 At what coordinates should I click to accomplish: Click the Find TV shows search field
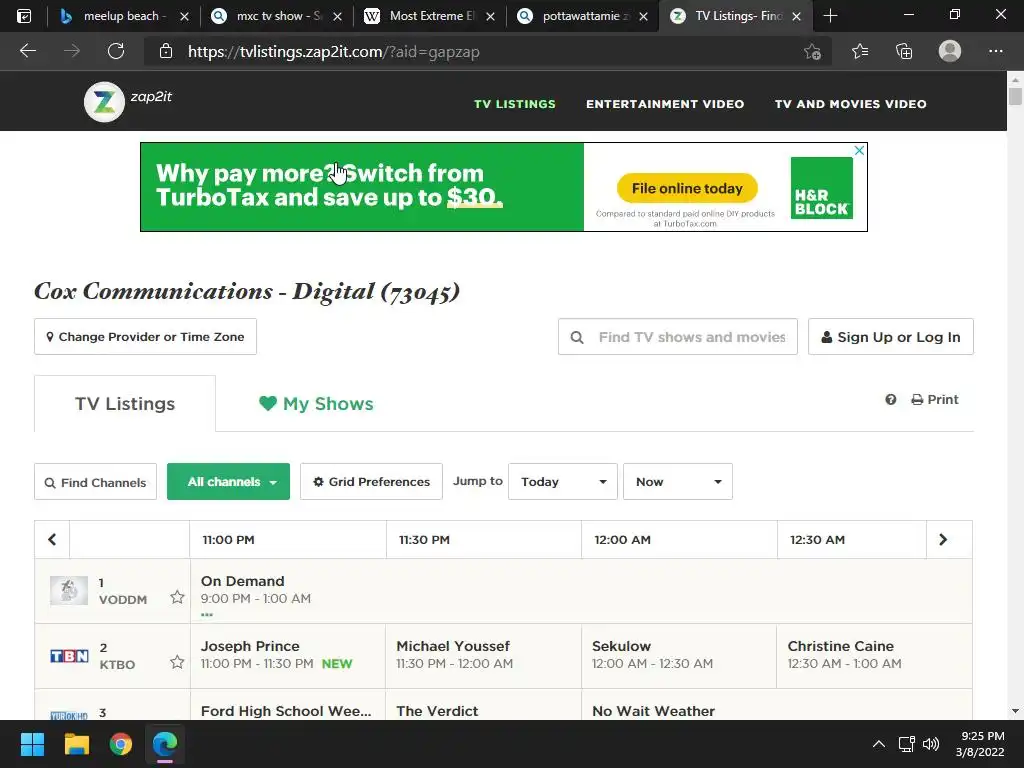pos(678,337)
